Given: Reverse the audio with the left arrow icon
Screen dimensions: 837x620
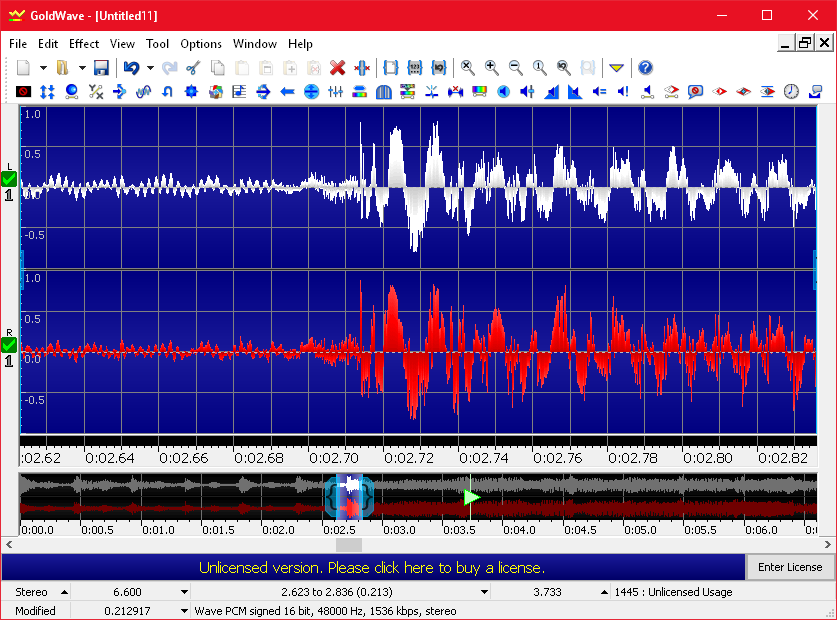Looking at the screenshot, I should tap(287, 92).
